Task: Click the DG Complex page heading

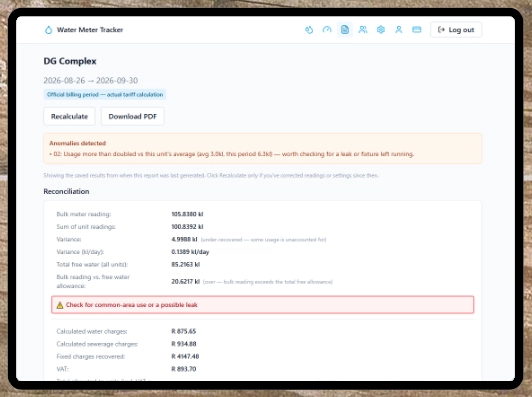Action: 70,61
